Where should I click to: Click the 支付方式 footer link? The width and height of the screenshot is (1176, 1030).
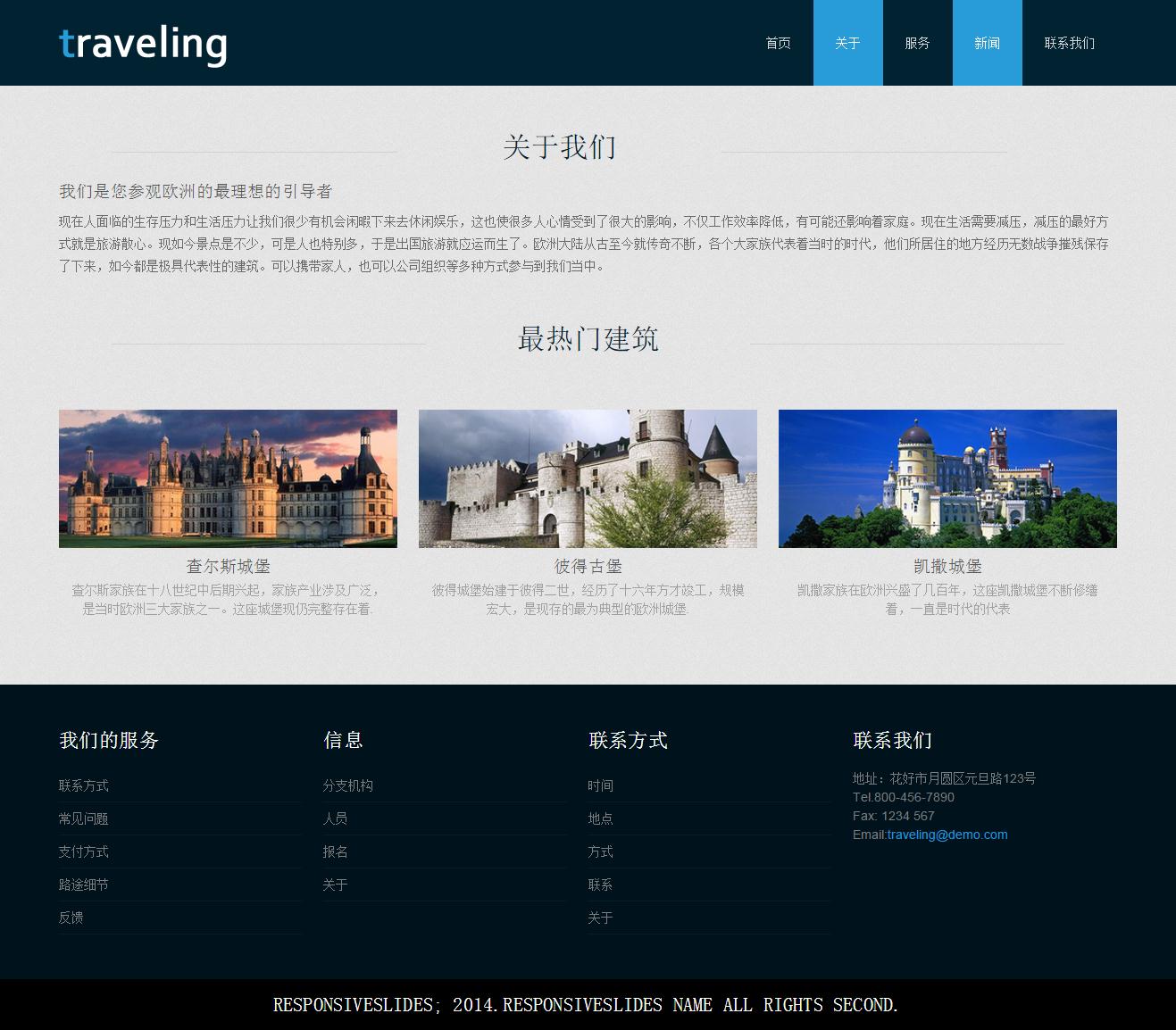[x=84, y=851]
